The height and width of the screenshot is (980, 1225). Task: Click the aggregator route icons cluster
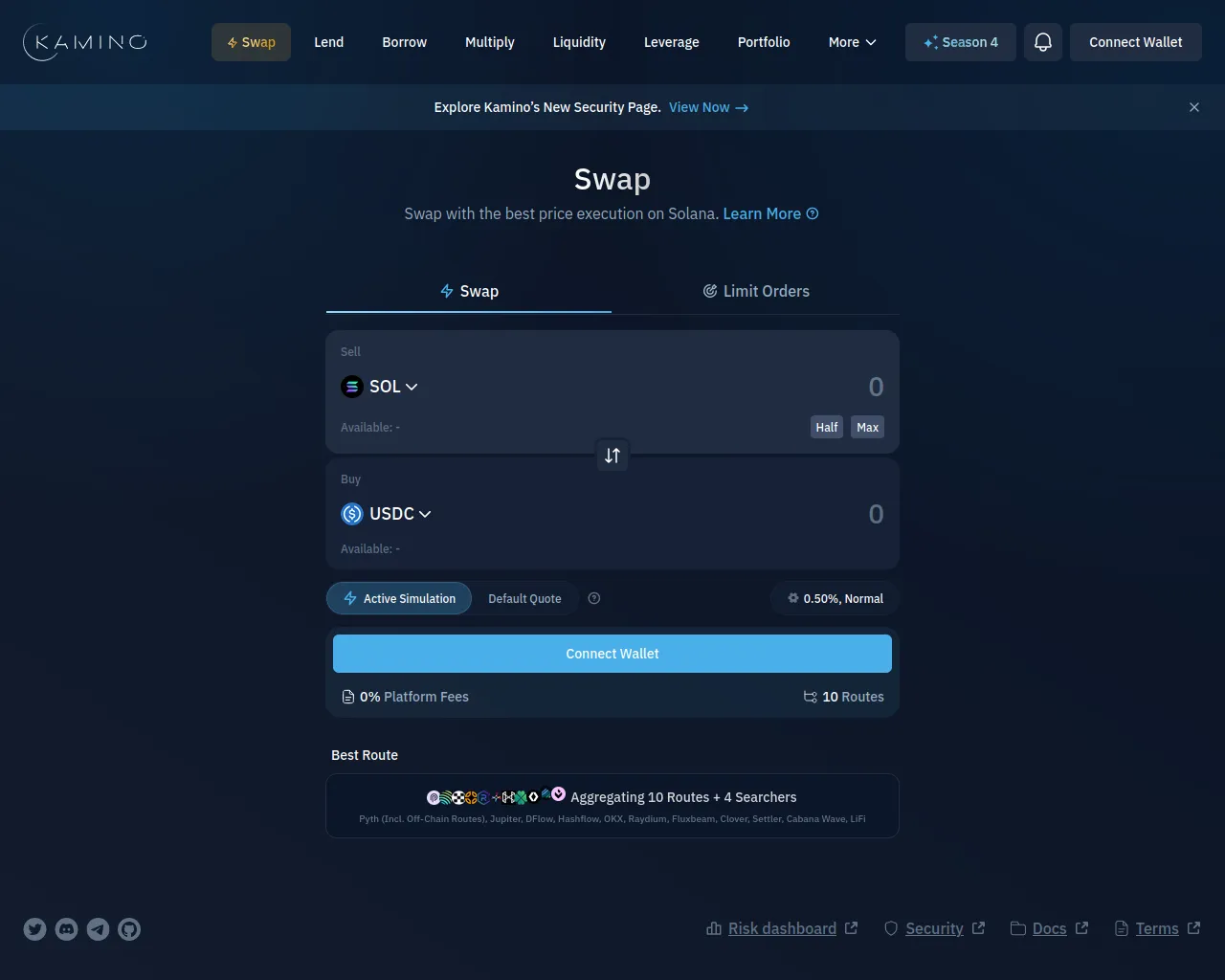pyautogui.click(x=496, y=796)
